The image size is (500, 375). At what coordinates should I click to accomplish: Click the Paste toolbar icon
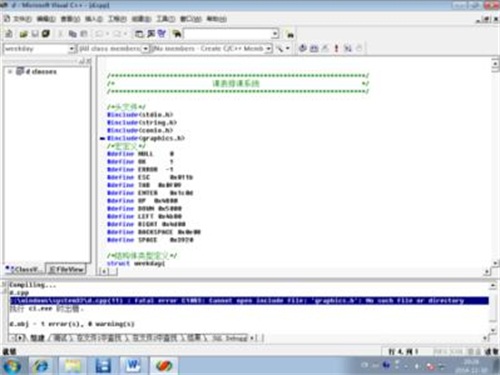click(84, 34)
